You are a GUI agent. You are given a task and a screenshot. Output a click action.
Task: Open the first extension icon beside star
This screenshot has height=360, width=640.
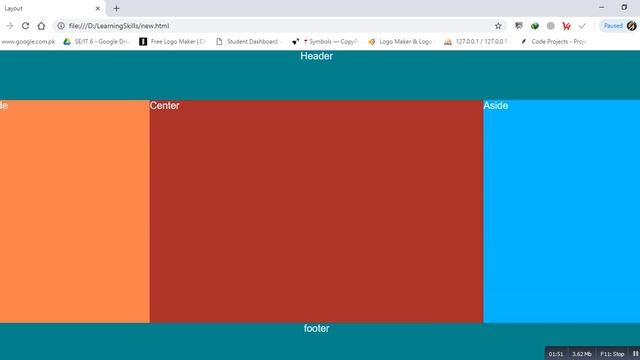coord(518,26)
